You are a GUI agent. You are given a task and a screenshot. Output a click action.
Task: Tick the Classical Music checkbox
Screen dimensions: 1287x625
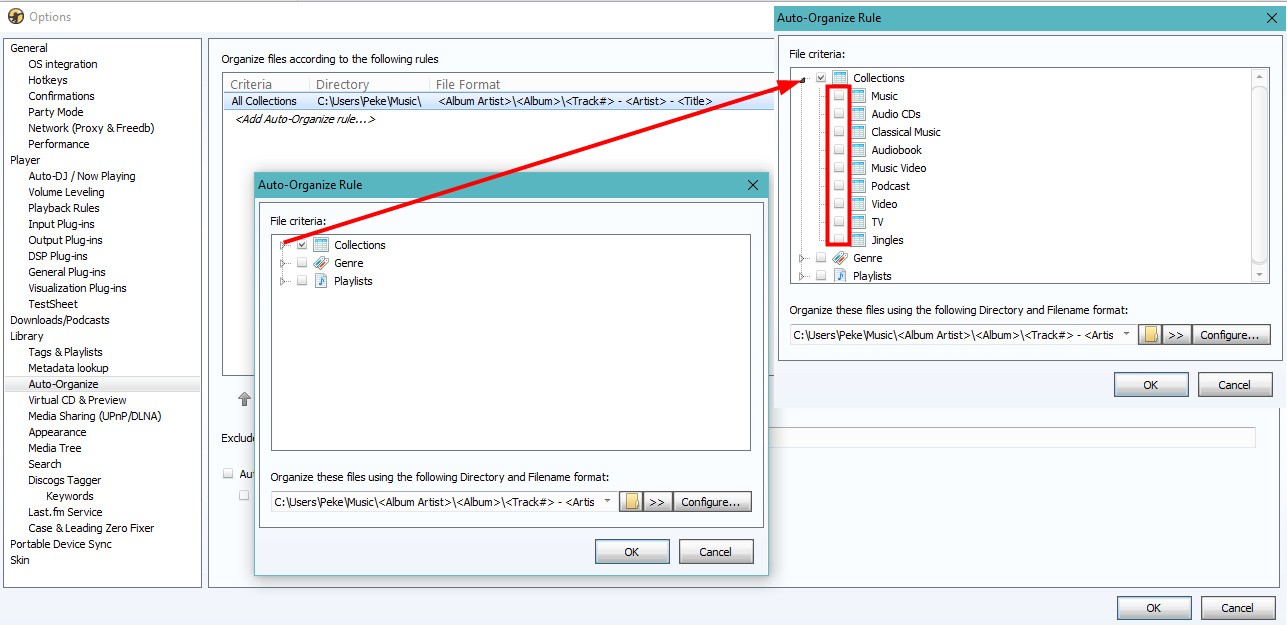click(x=839, y=132)
